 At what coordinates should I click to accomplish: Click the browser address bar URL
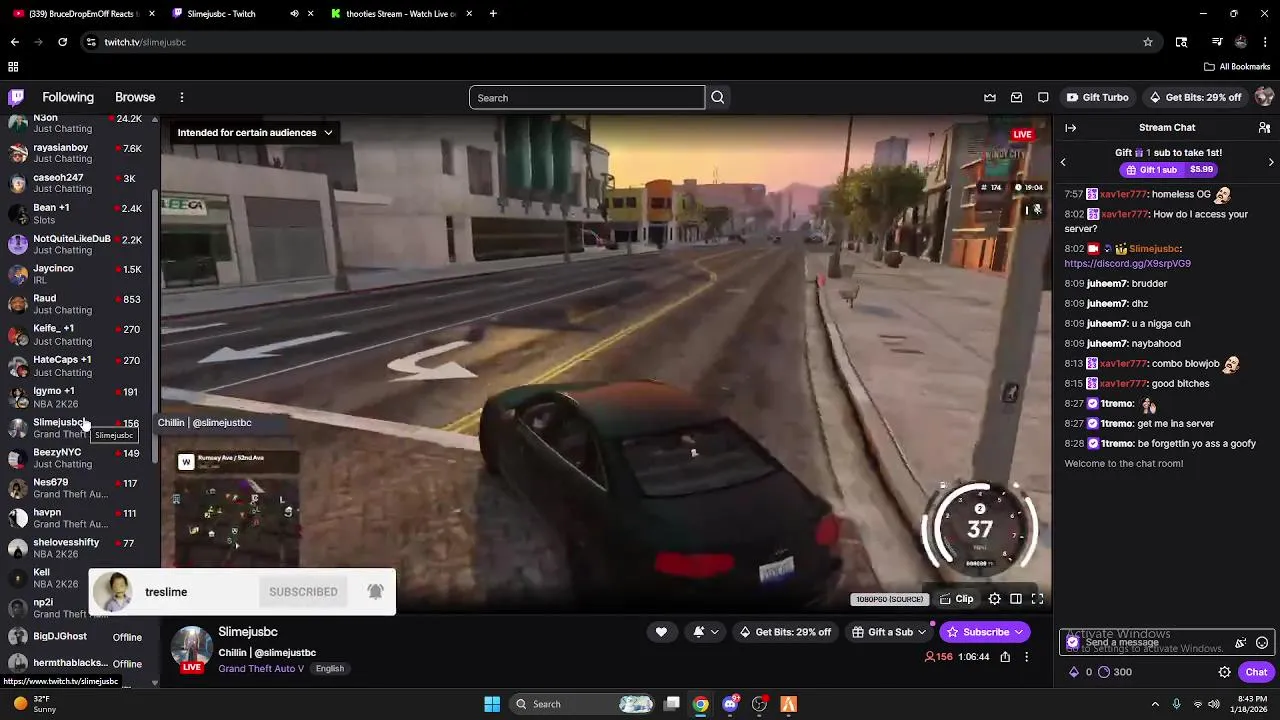pos(145,42)
